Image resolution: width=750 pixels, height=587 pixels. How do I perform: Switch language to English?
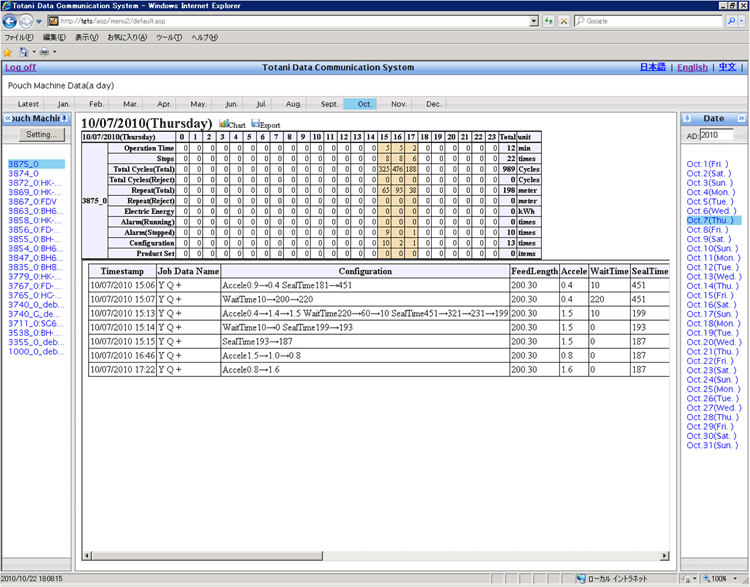click(x=692, y=67)
